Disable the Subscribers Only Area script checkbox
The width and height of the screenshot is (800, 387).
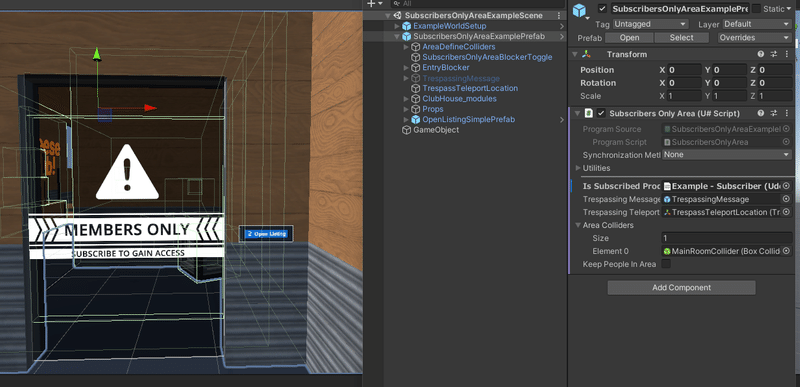(601, 113)
